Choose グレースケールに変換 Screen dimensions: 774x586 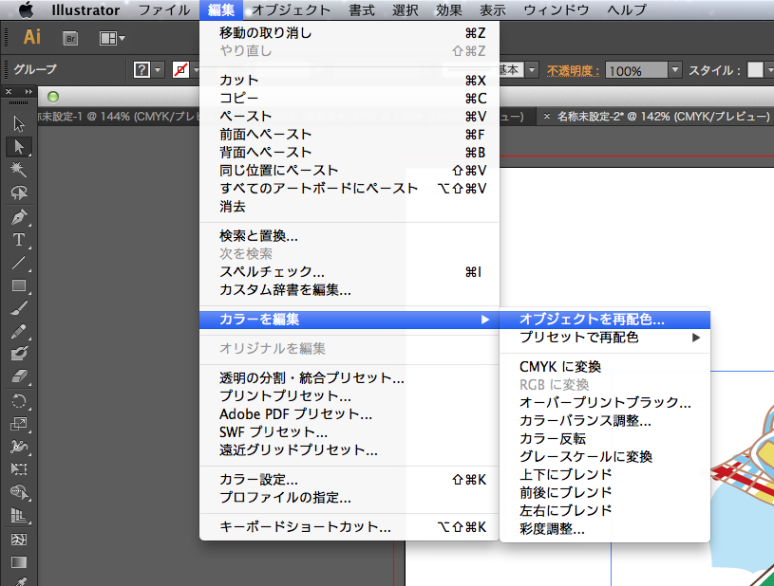point(605,457)
